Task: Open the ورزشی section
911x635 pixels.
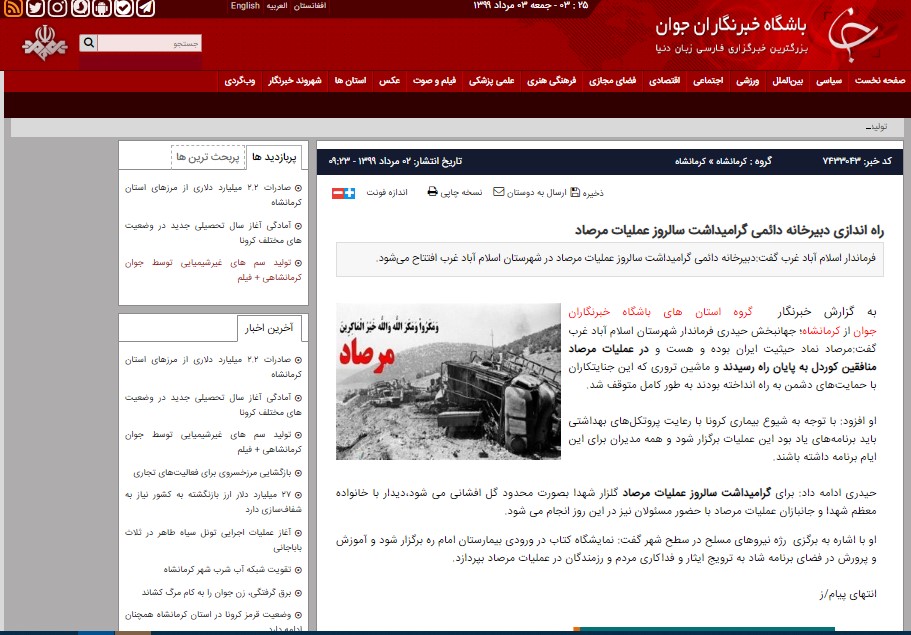Action: pos(748,81)
